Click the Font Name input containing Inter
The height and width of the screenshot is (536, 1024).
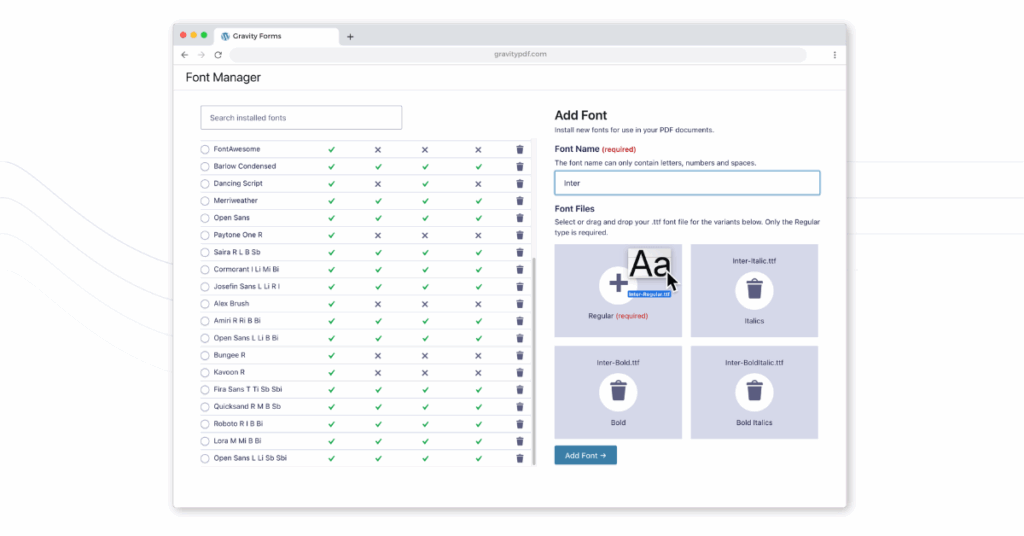pos(687,183)
